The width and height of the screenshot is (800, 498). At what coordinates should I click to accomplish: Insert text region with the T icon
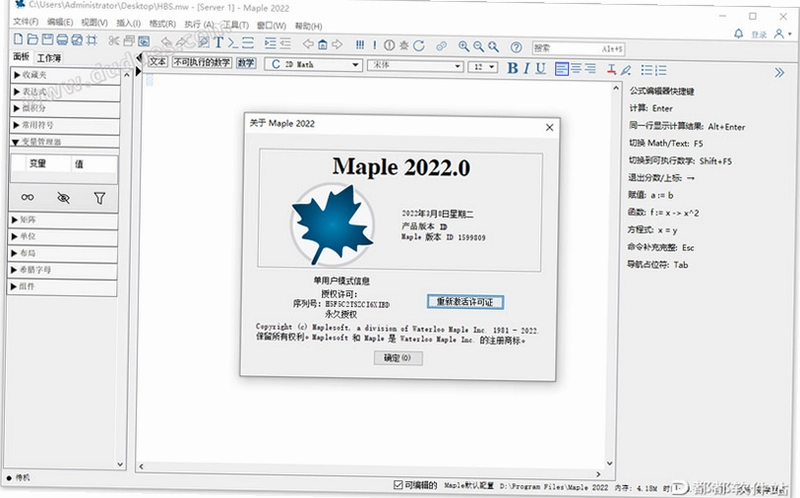click(219, 42)
